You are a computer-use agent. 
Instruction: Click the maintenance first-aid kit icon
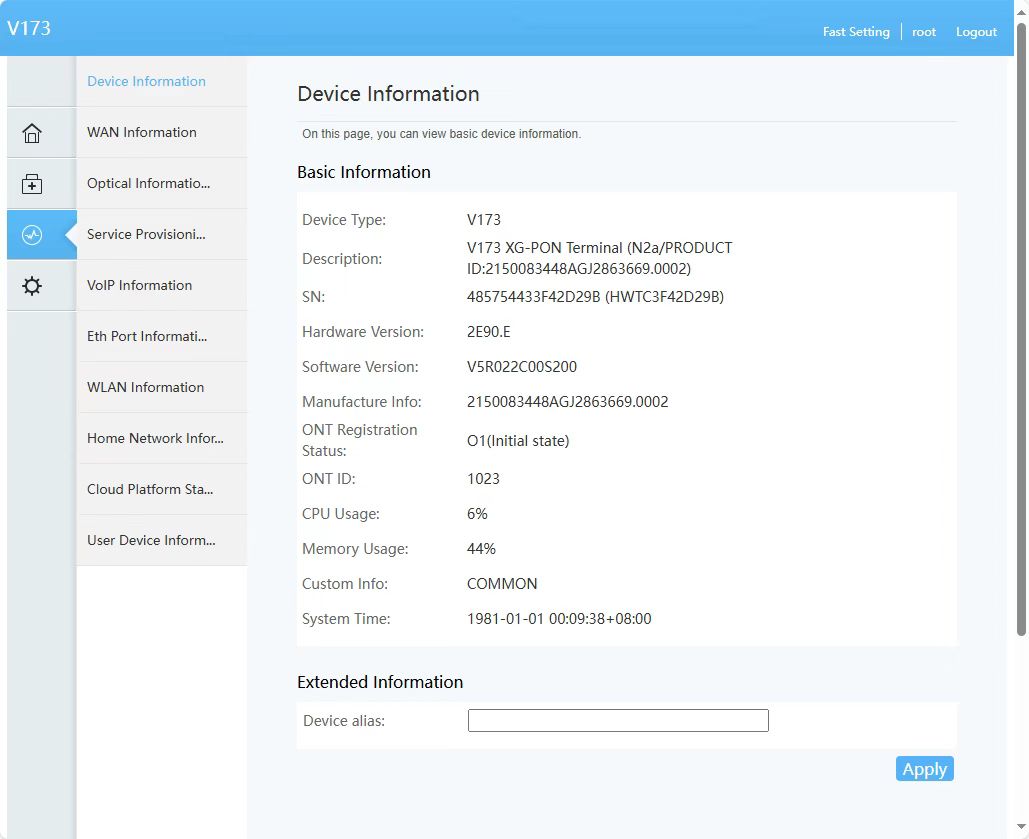coord(32,184)
